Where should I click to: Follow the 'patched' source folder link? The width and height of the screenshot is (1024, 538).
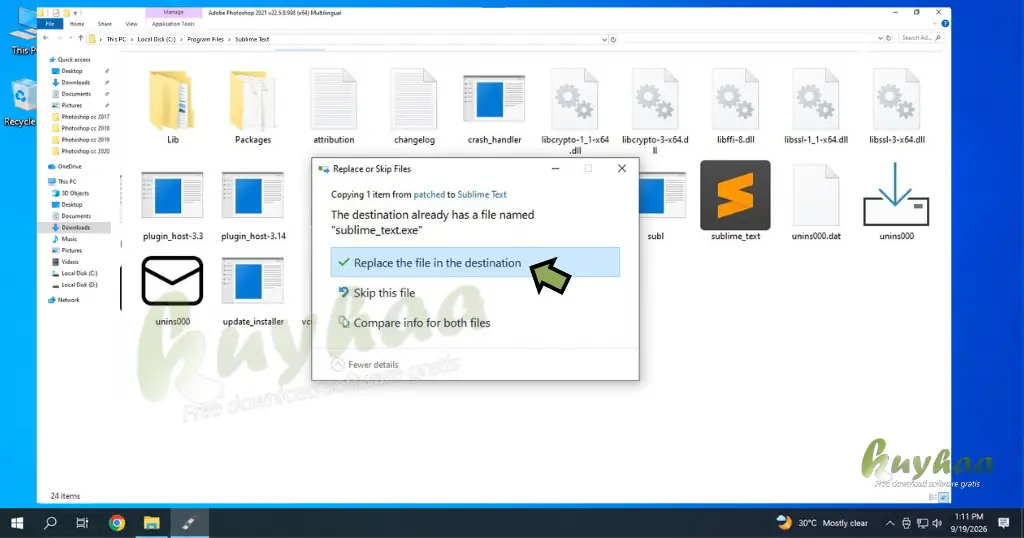[x=429, y=195]
